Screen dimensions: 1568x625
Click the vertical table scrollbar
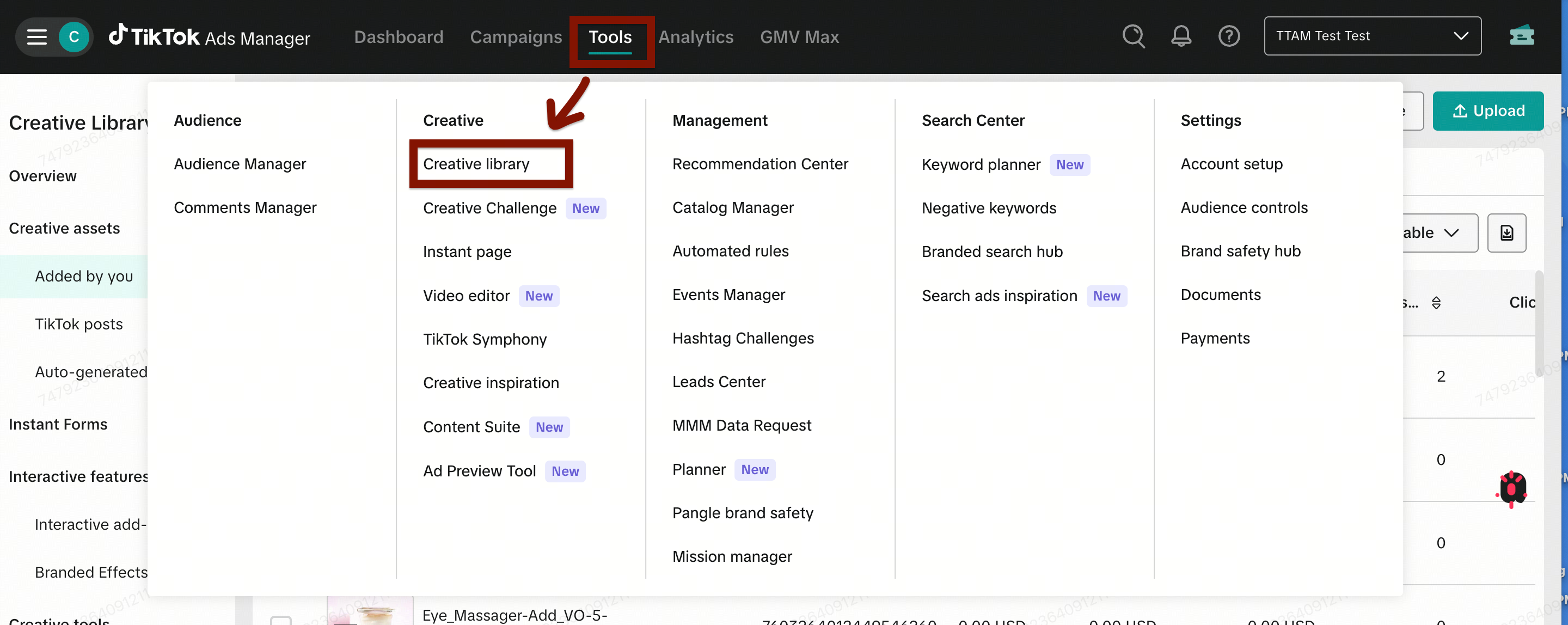pos(1539,322)
